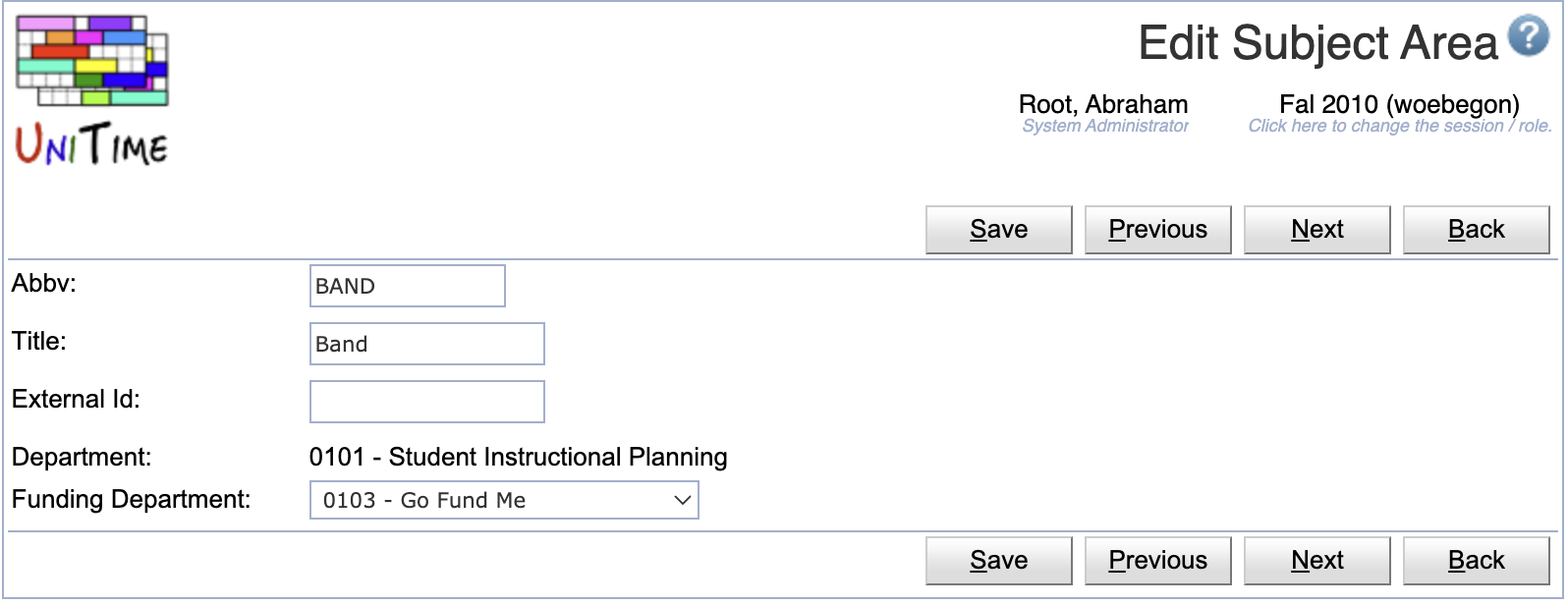
Task: Go to Next subject area from top
Action: point(1317,230)
